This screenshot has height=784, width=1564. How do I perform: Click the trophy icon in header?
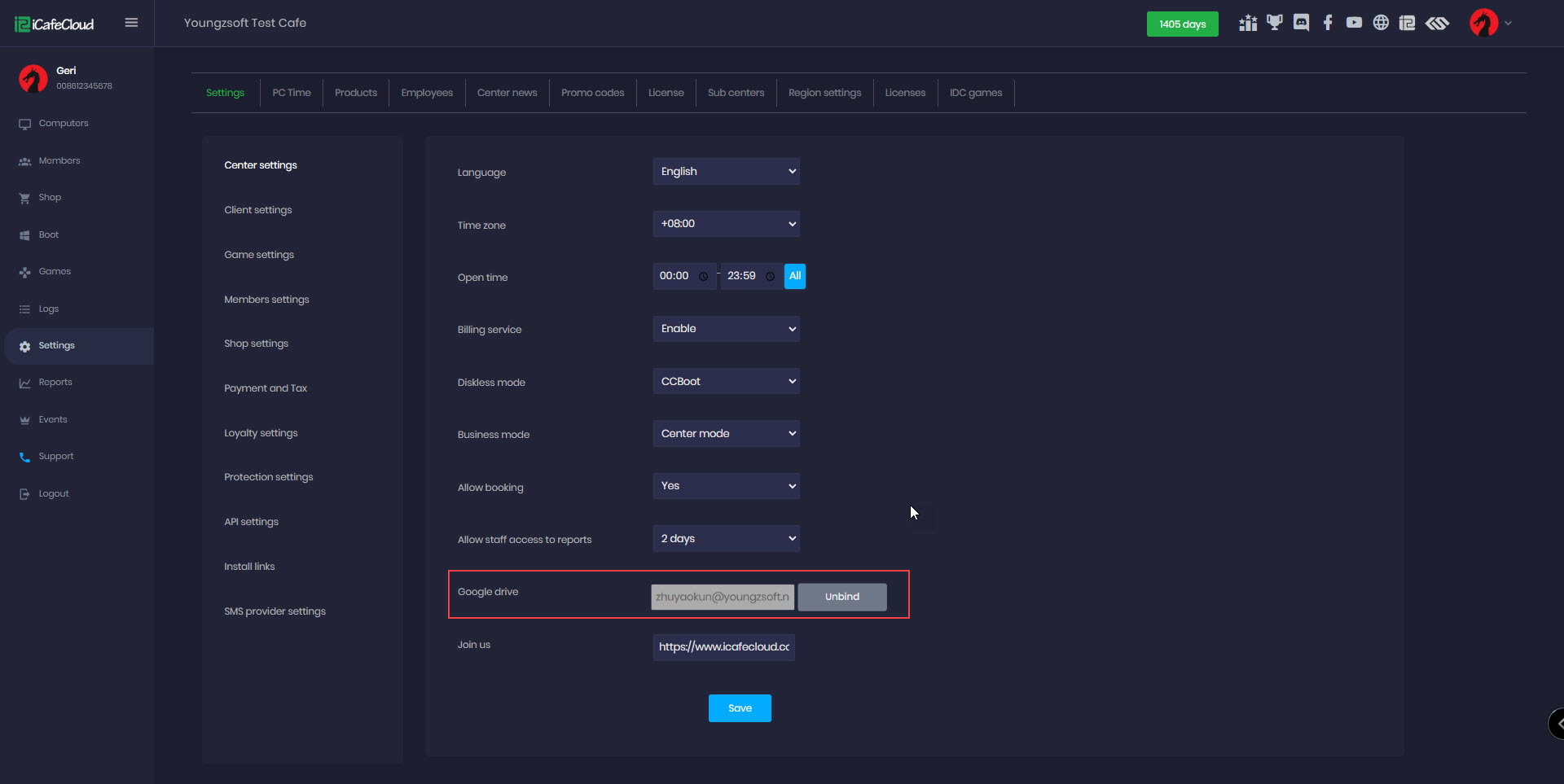(1274, 23)
